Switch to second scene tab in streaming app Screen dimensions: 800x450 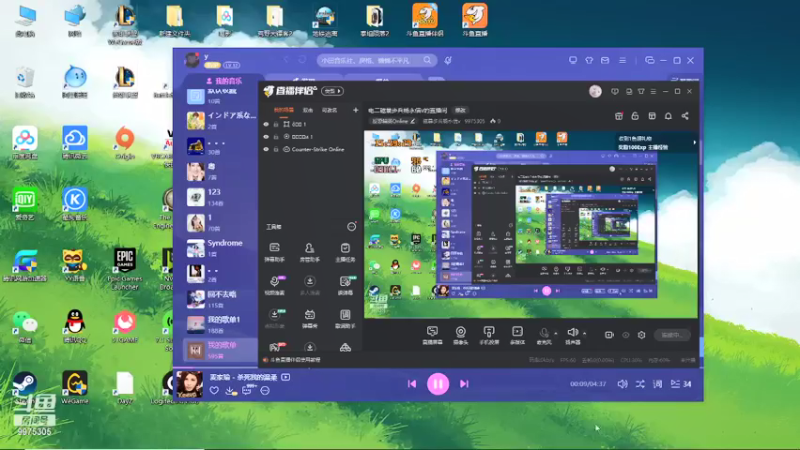coord(308,110)
